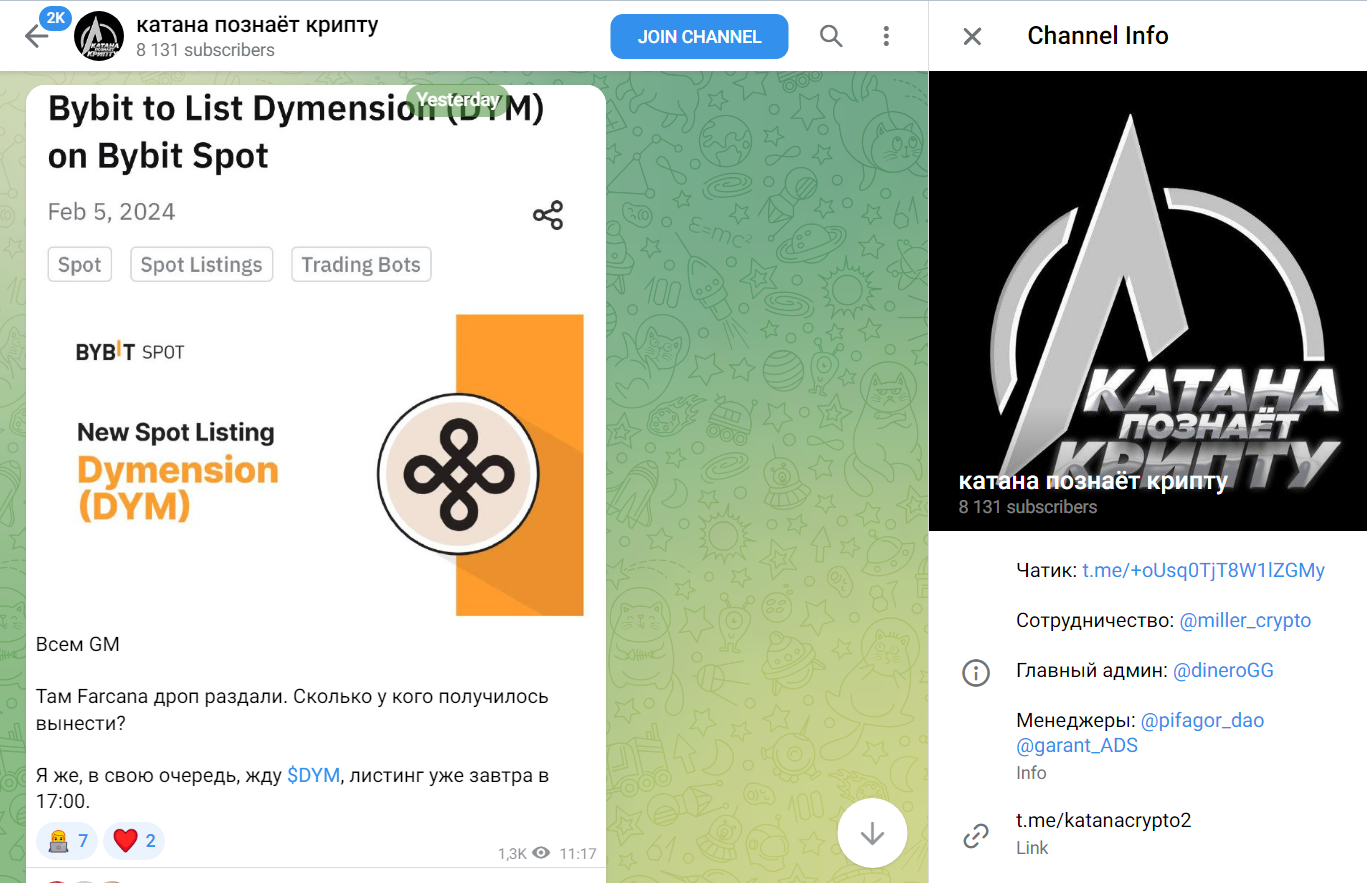This screenshot has height=883, width=1367.
Task: Click the '8 131 subscribers' header text
Action: click(205, 50)
